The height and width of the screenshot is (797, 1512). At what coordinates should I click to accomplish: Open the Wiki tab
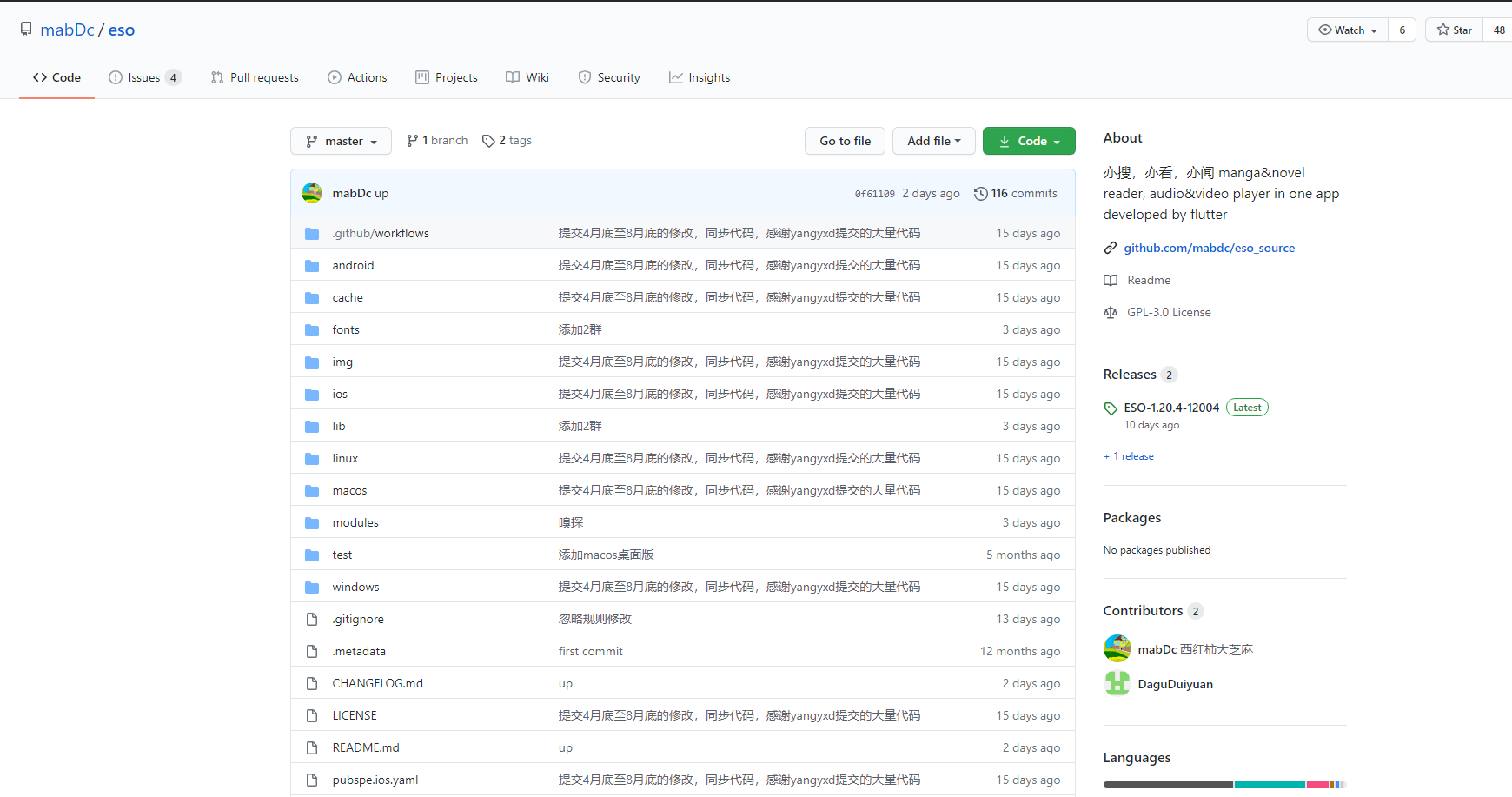pos(527,77)
